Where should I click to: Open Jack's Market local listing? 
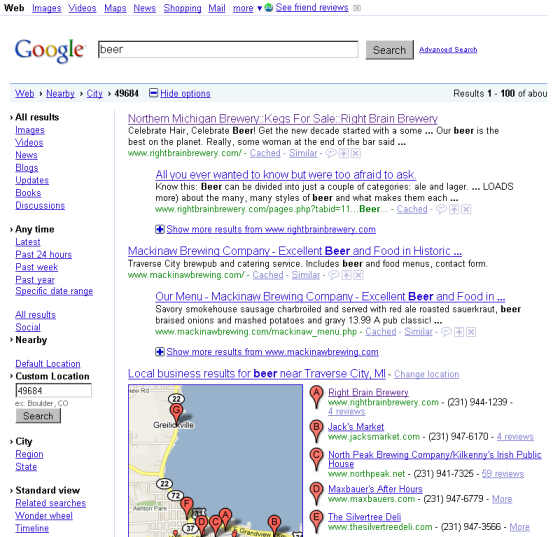[x=356, y=427]
